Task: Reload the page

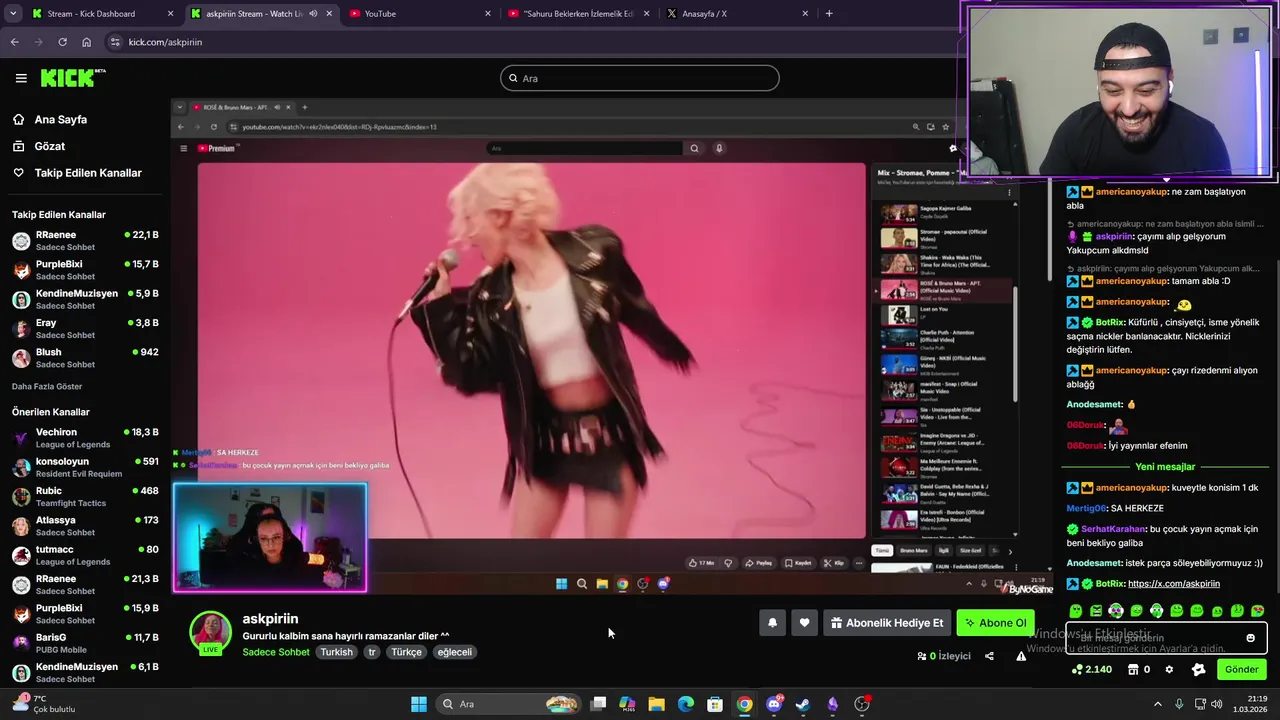Action: coord(62,42)
